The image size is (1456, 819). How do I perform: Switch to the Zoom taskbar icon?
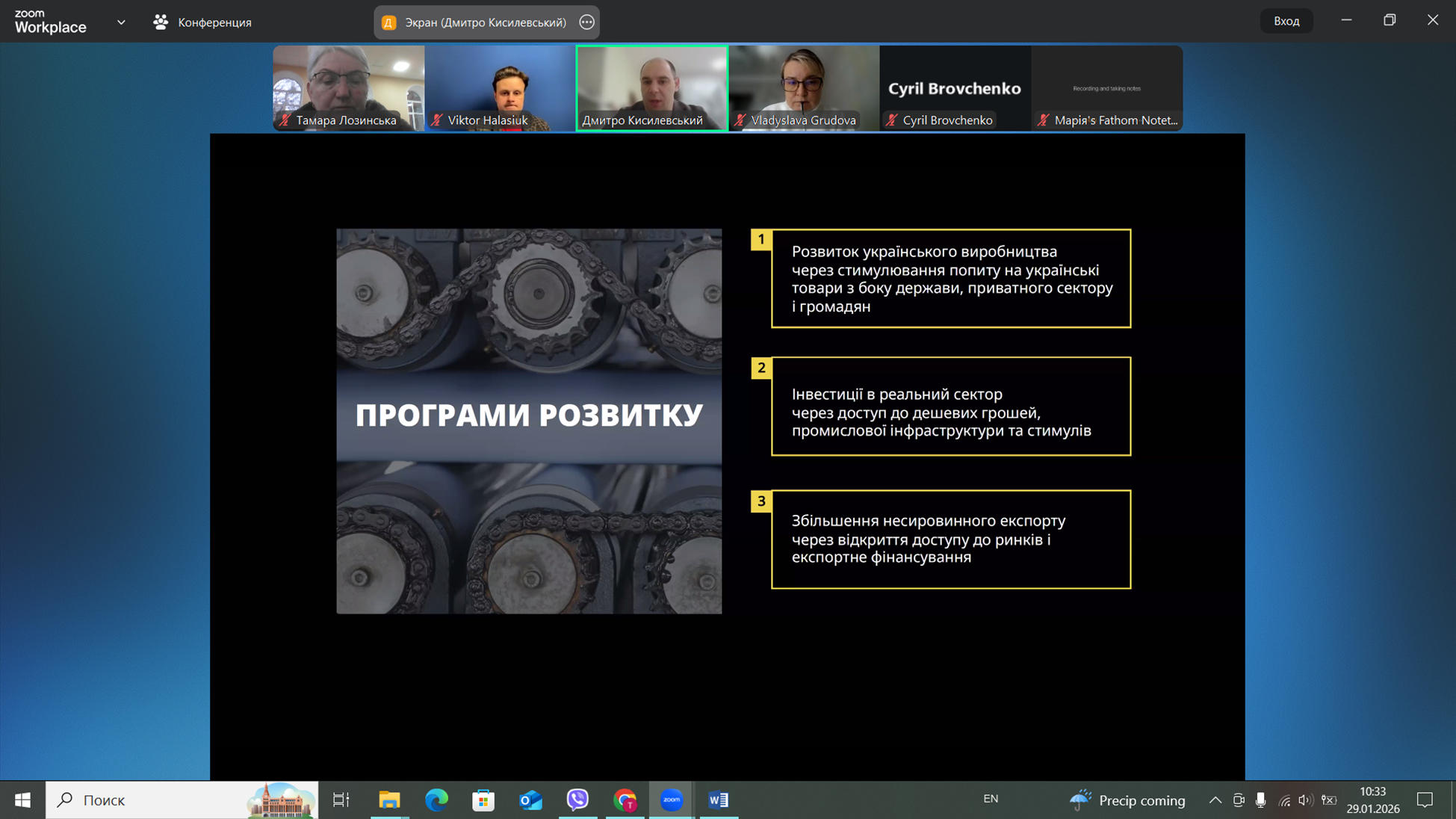pos(672,800)
